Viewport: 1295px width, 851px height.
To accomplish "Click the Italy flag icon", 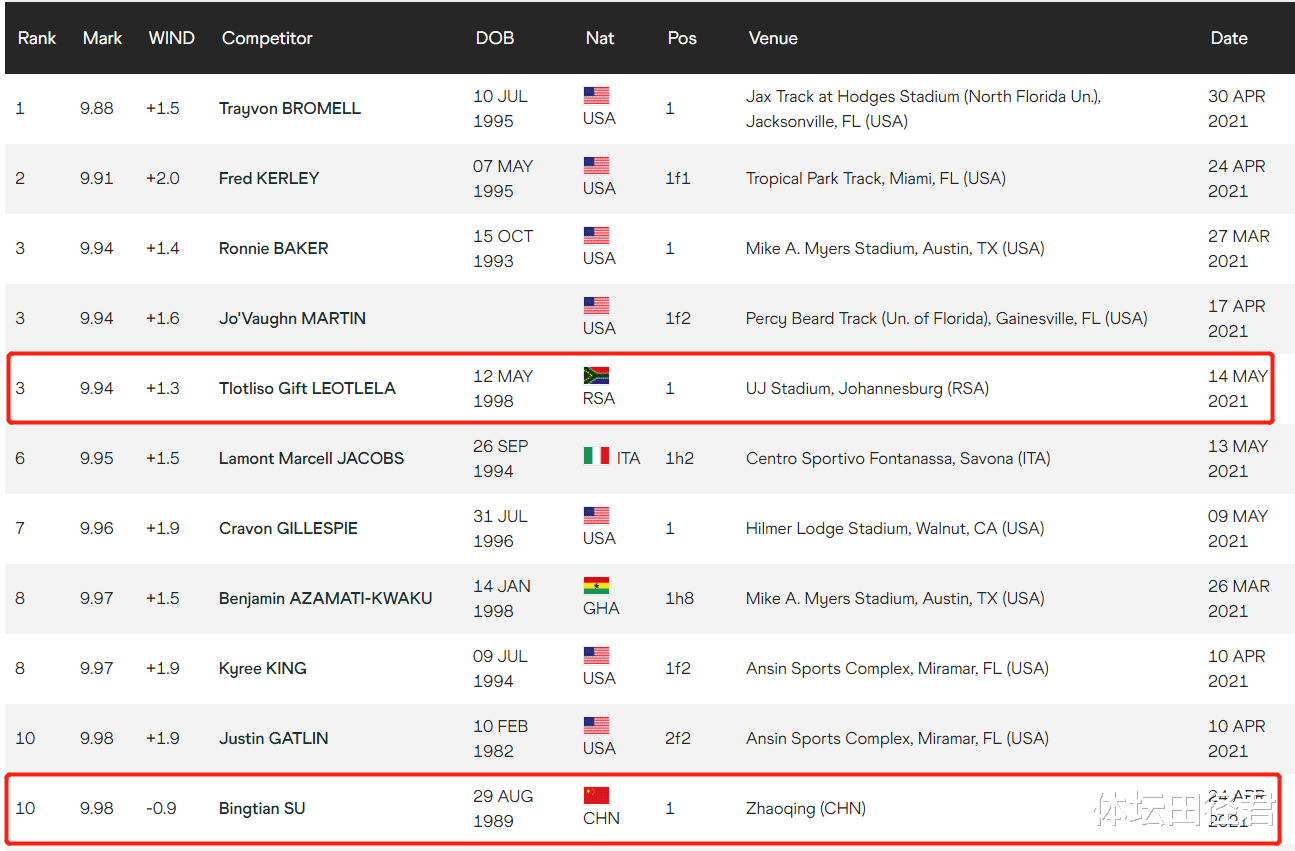I will [596, 456].
